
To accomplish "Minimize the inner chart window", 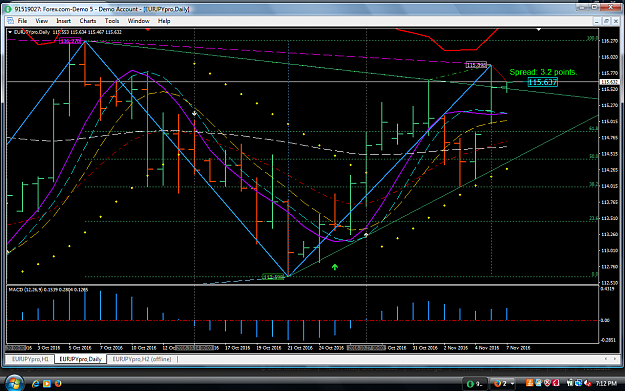I will (597, 21).
